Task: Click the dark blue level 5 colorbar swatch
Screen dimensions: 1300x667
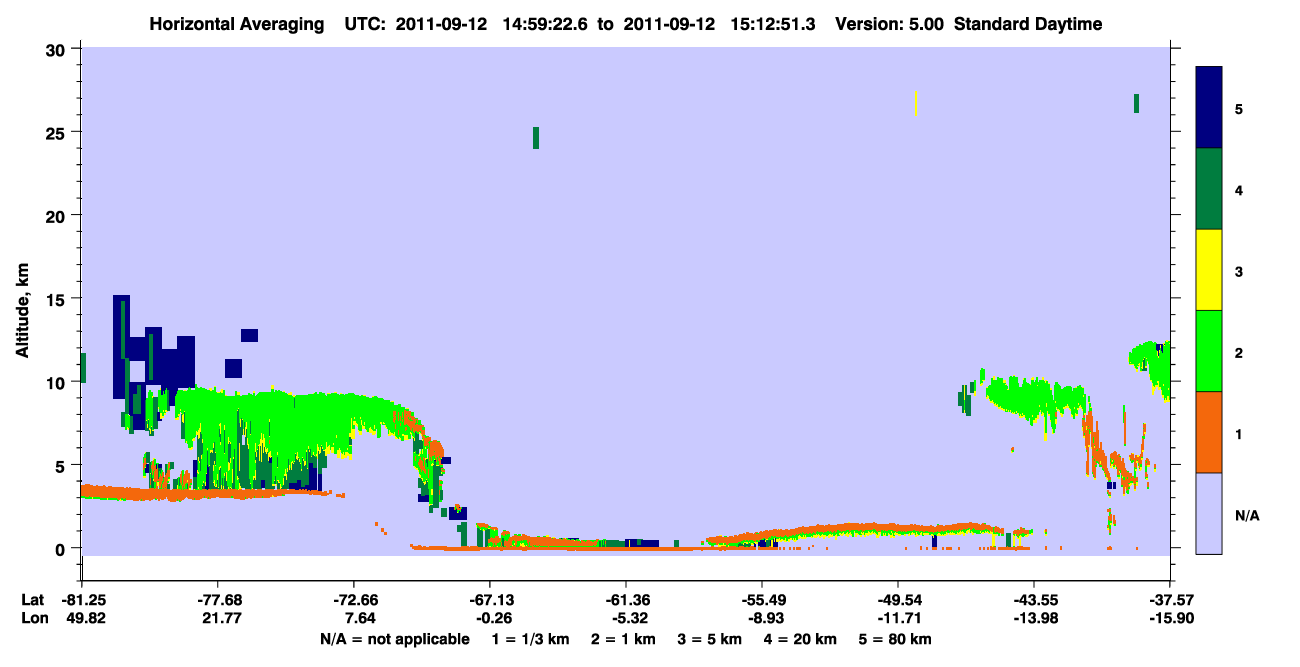Action: 1209,107
